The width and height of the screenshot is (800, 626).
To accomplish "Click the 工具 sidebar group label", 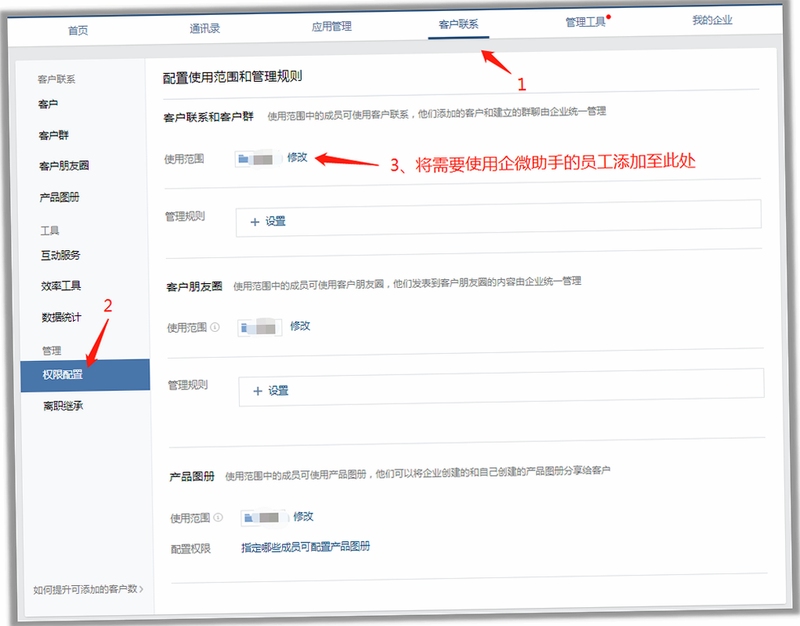I will point(49,231).
